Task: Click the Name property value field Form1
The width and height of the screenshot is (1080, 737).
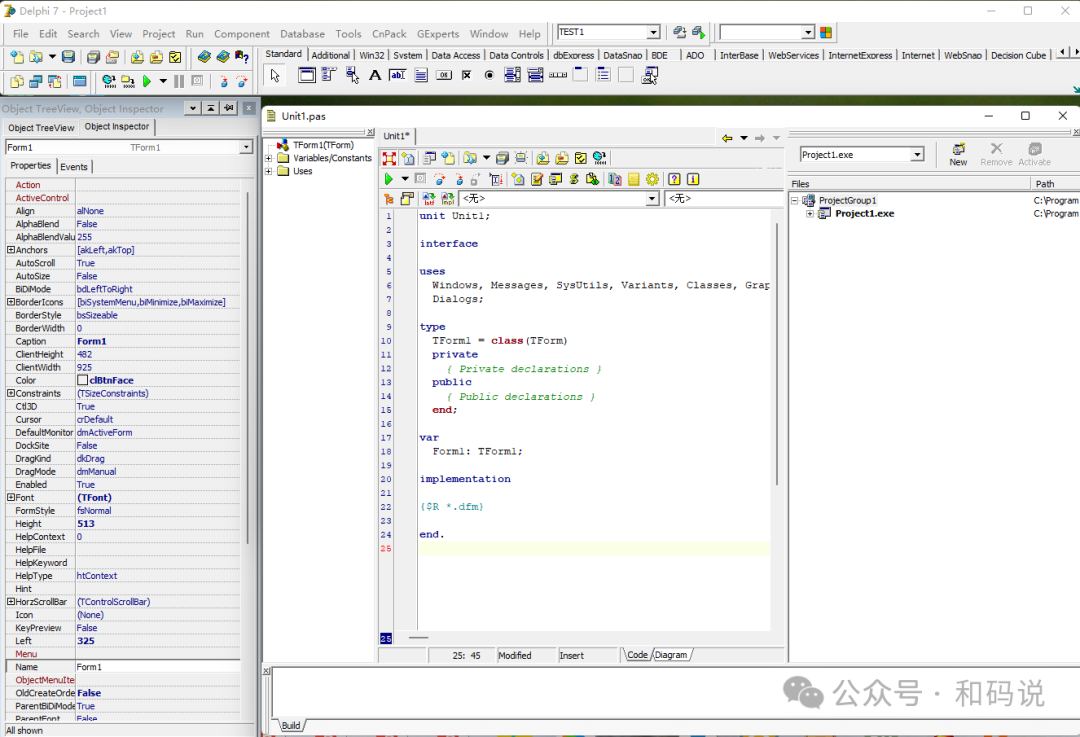Action: point(158,667)
